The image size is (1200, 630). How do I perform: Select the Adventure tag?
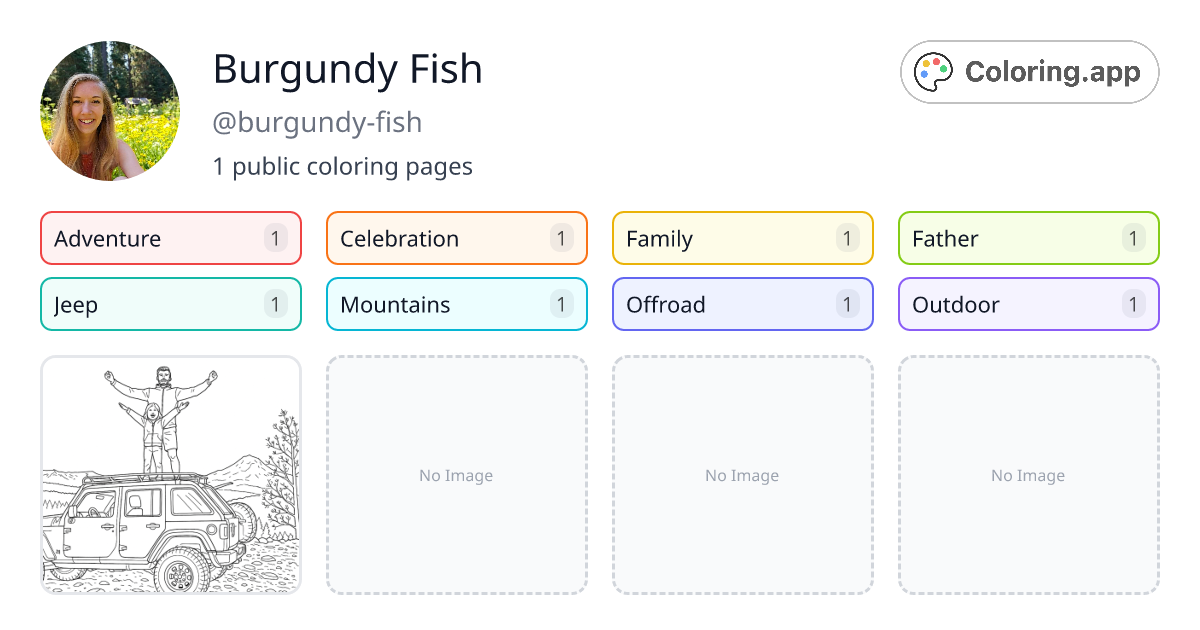(171, 238)
